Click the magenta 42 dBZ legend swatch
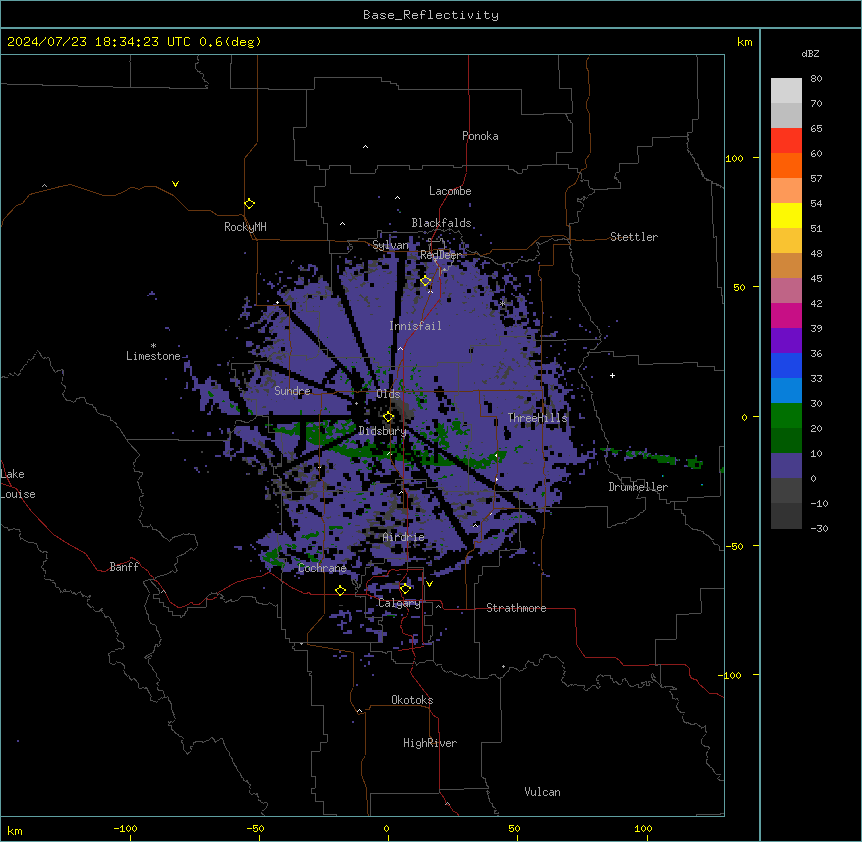Screen dimensions: 862x842 coord(786,315)
